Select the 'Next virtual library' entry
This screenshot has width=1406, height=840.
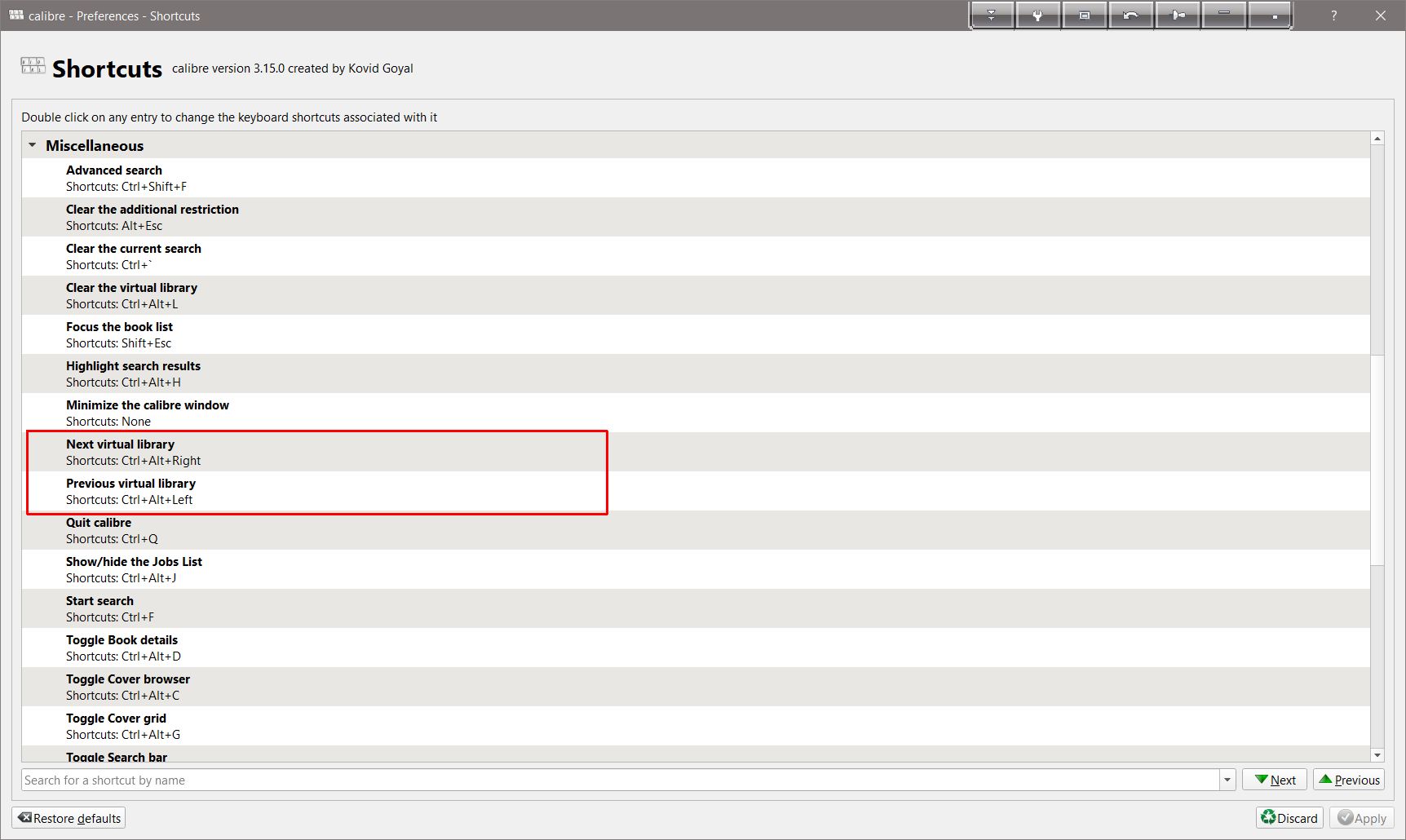(x=696, y=452)
